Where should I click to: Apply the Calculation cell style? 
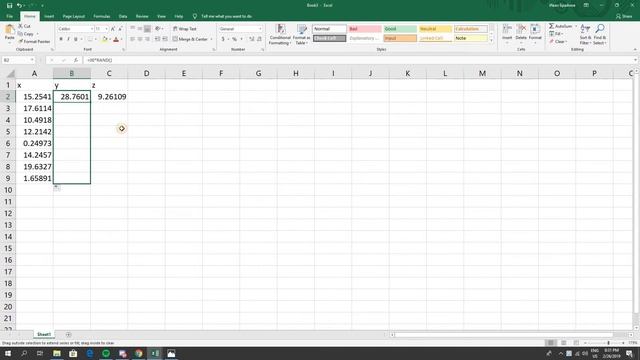[x=471, y=29]
